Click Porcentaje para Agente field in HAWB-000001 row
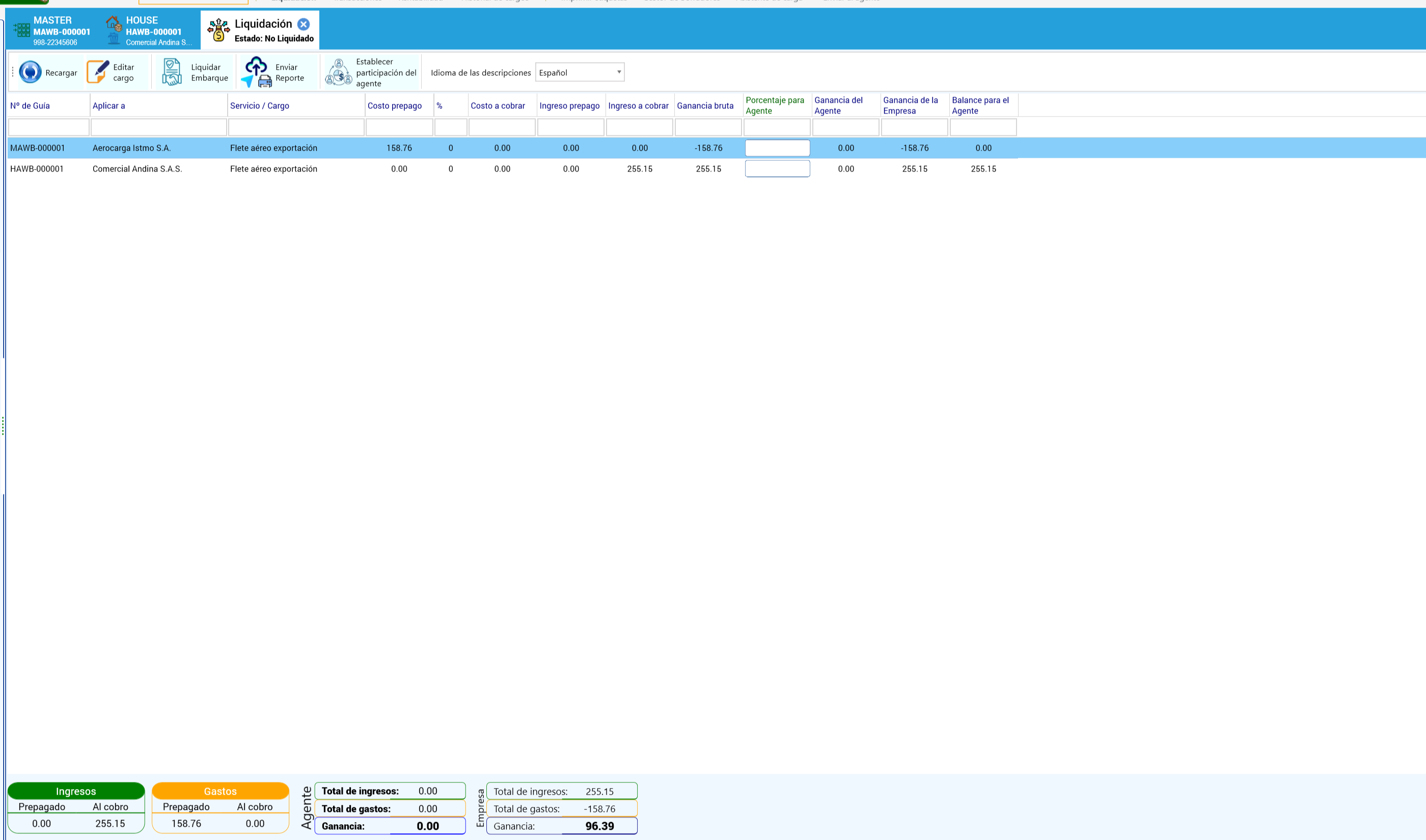Image resolution: width=1426 pixels, height=840 pixels. tap(777, 169)
